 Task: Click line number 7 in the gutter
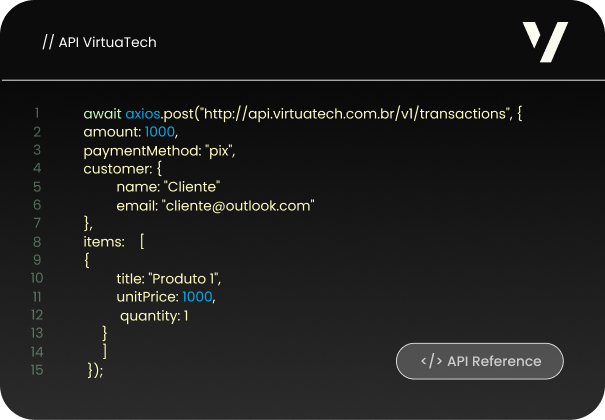click(37, 224)
